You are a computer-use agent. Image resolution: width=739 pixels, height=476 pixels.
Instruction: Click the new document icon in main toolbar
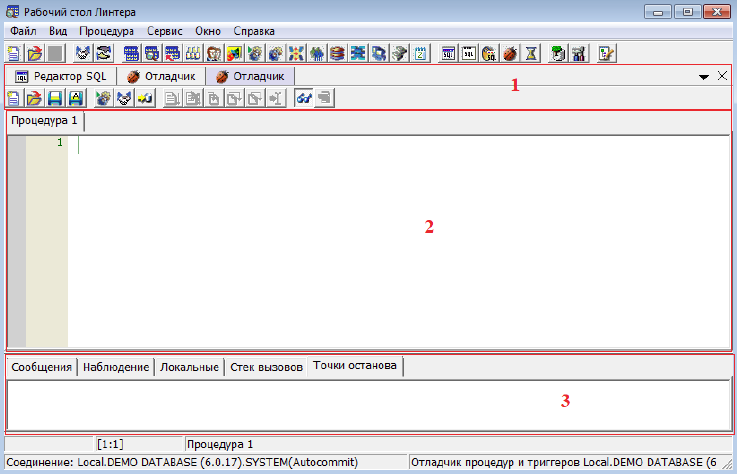click(14, 53)
